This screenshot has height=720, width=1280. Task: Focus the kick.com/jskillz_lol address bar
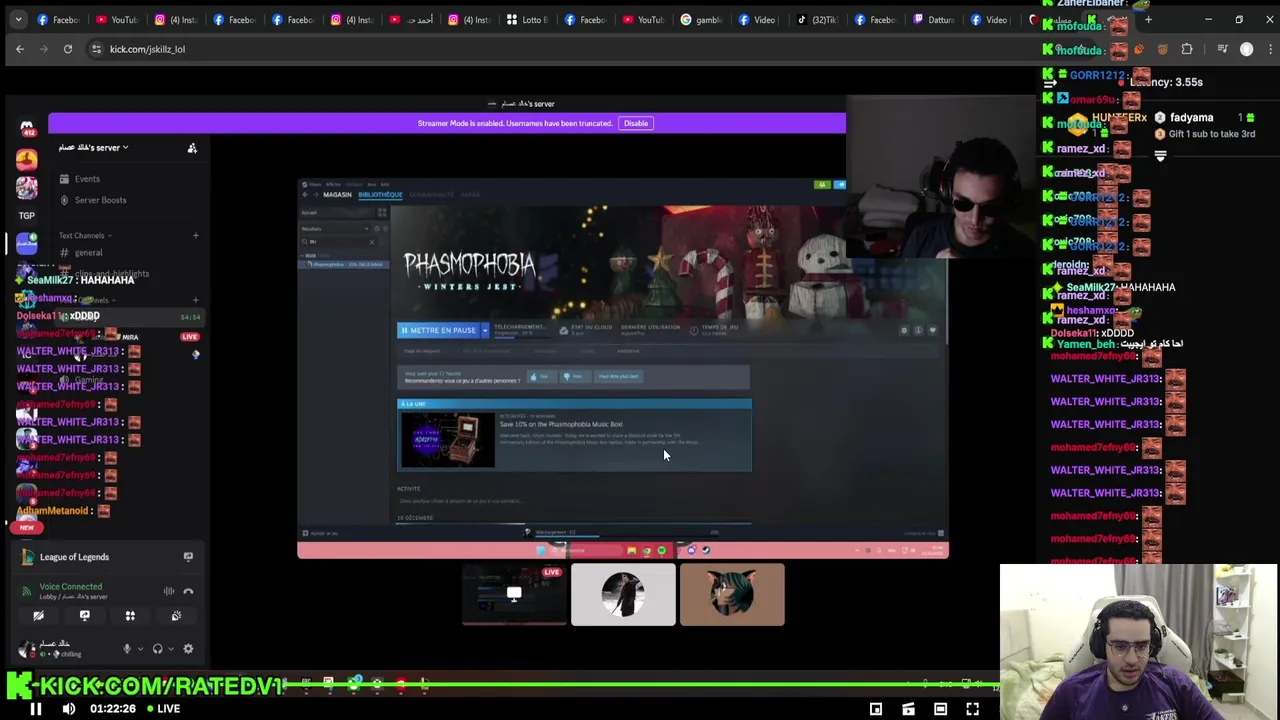pyautogui.click(x=147, y=49)
